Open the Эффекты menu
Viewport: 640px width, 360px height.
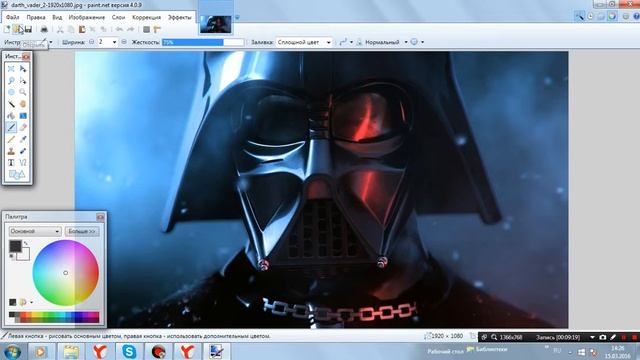click(180, 18)
